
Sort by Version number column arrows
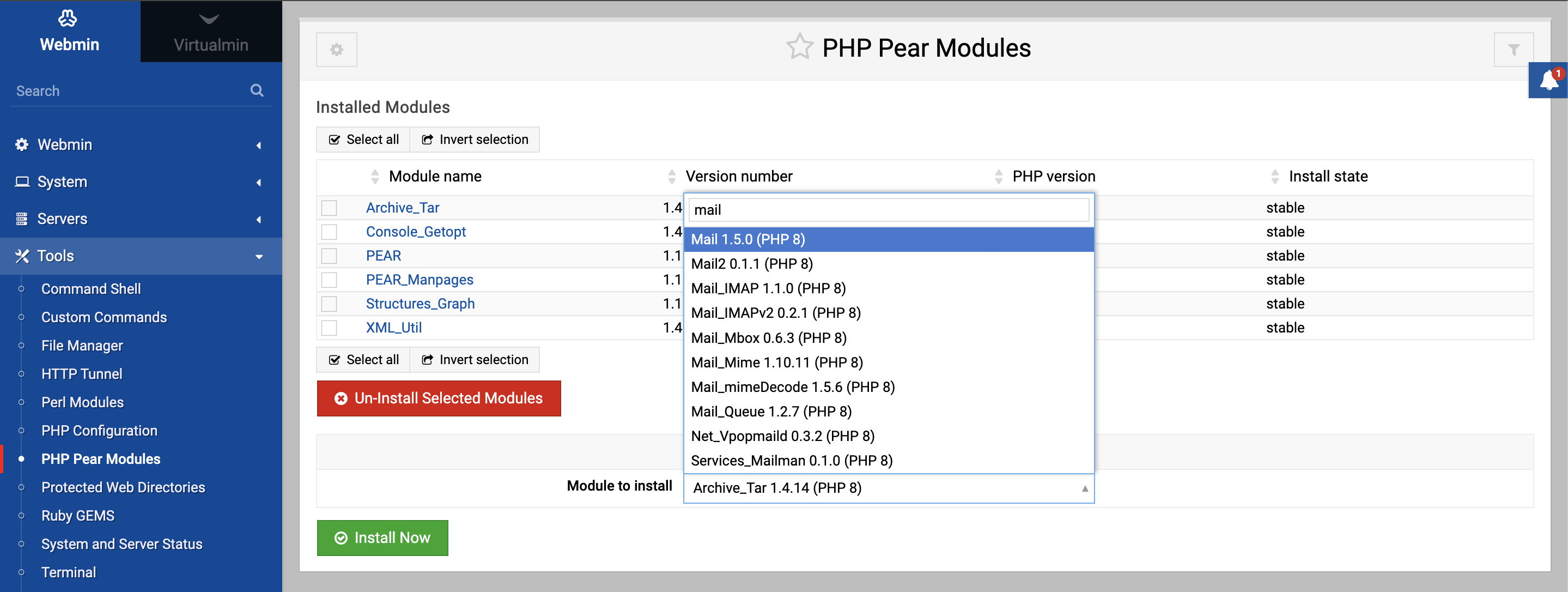click(671, 177)
